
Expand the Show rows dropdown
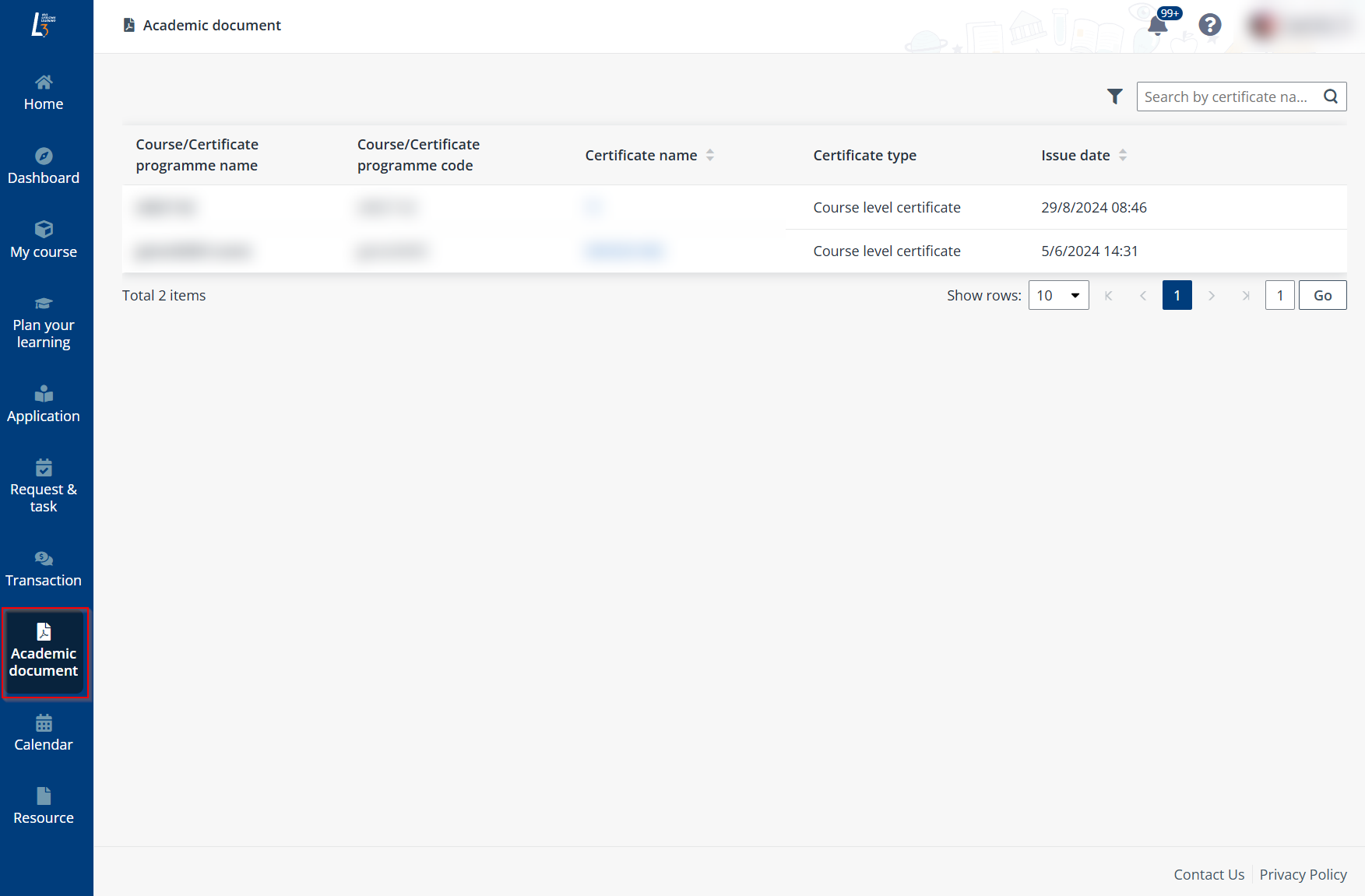point(1058,295)
